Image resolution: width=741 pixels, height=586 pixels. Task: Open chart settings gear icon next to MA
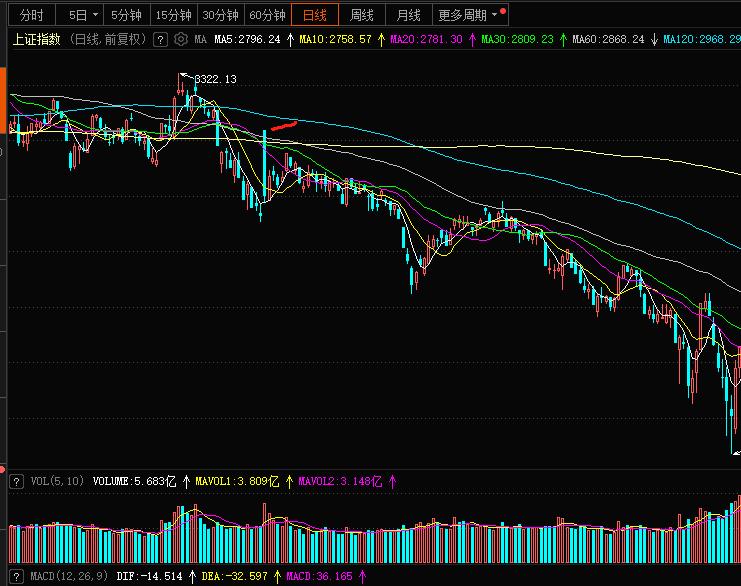point(180,39)
